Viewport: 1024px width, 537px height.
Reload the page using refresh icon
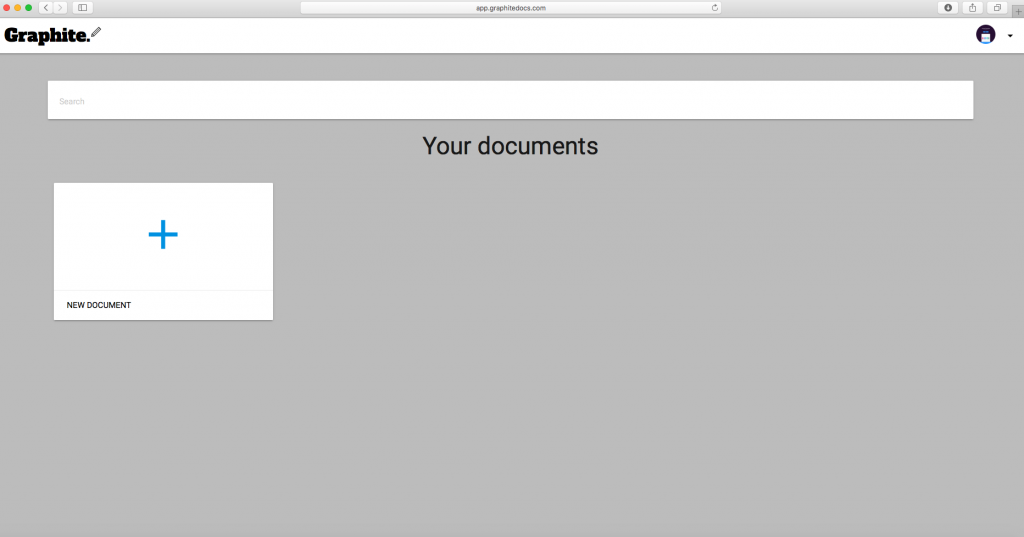[x=714, y=8]
